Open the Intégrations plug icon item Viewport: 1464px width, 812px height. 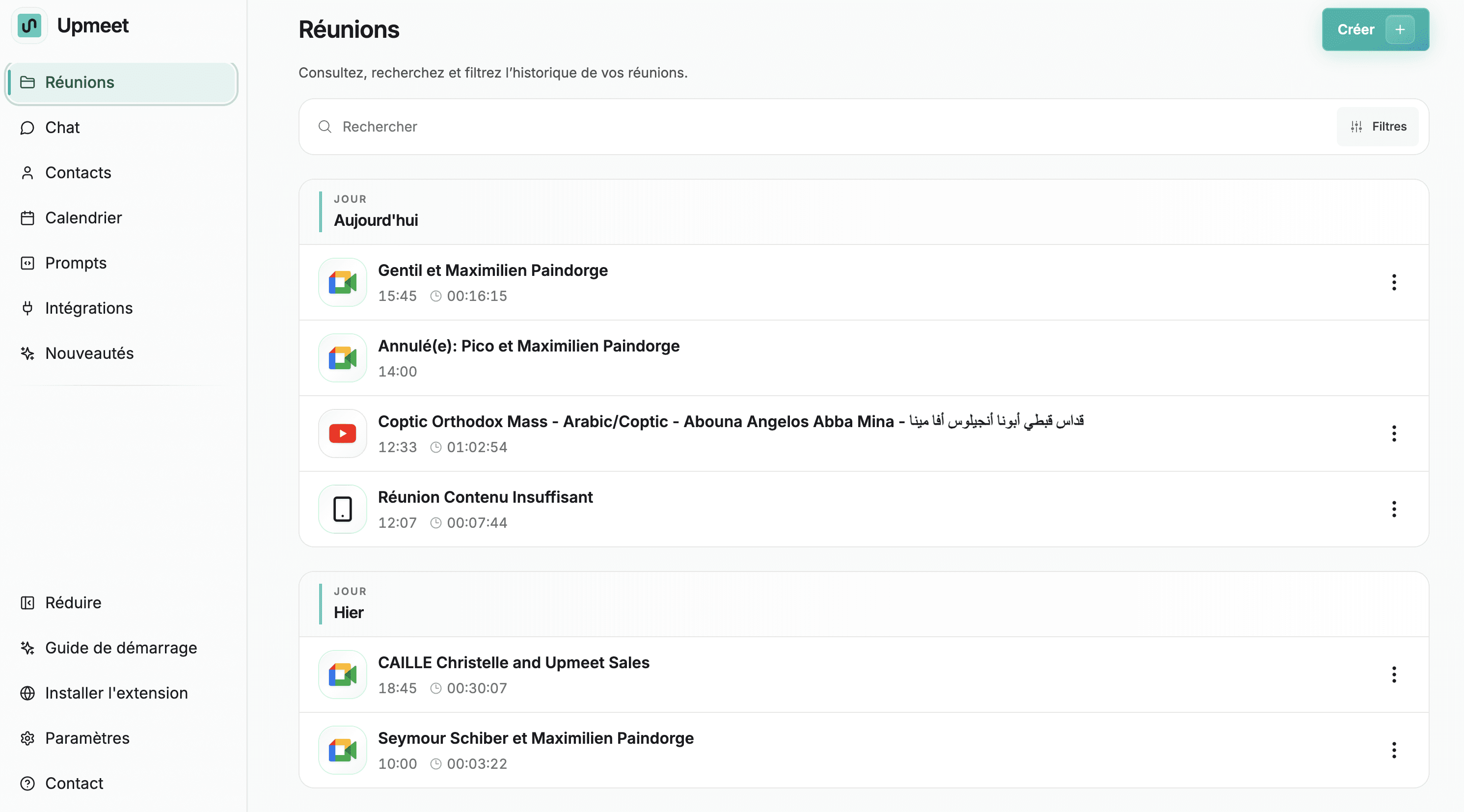tap(88, 308)
